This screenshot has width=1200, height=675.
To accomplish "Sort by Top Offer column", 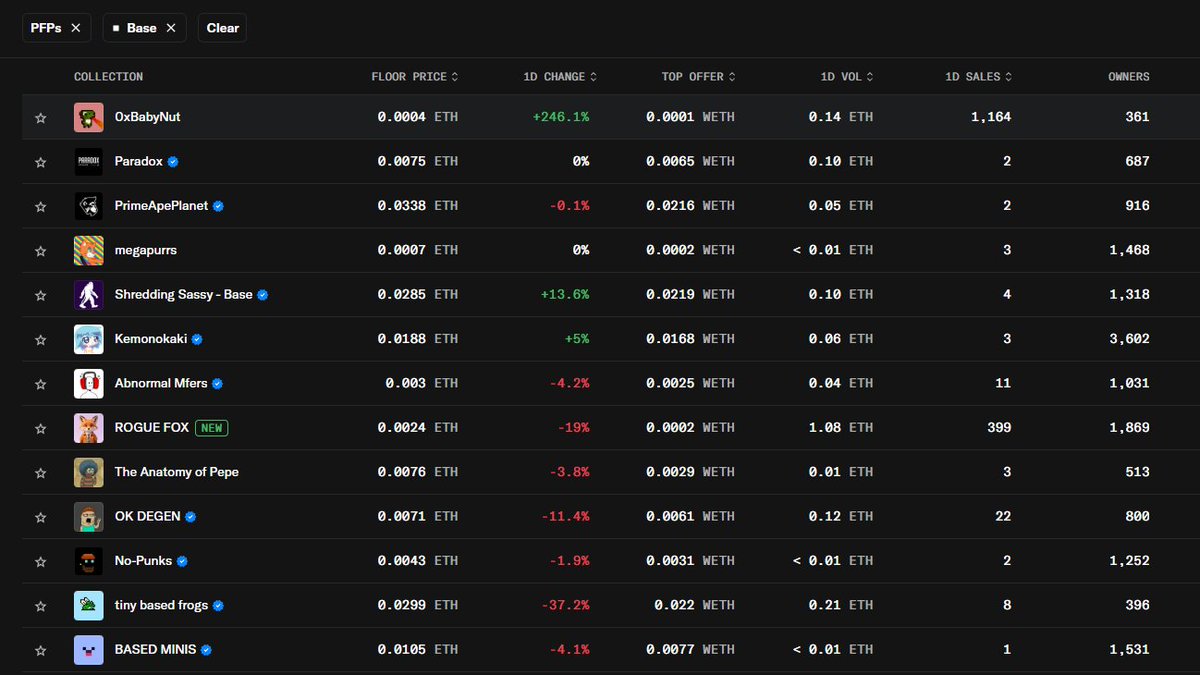I will point(699,77).
